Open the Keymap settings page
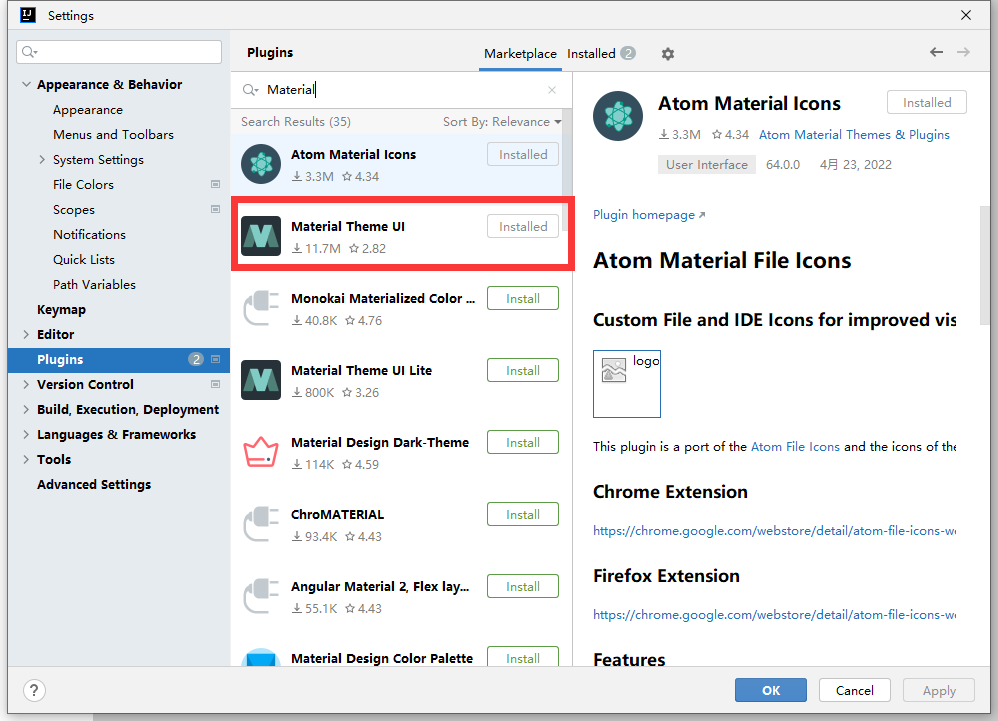The height and width of the screenshot is (721, 998). [x=61, y=310]
